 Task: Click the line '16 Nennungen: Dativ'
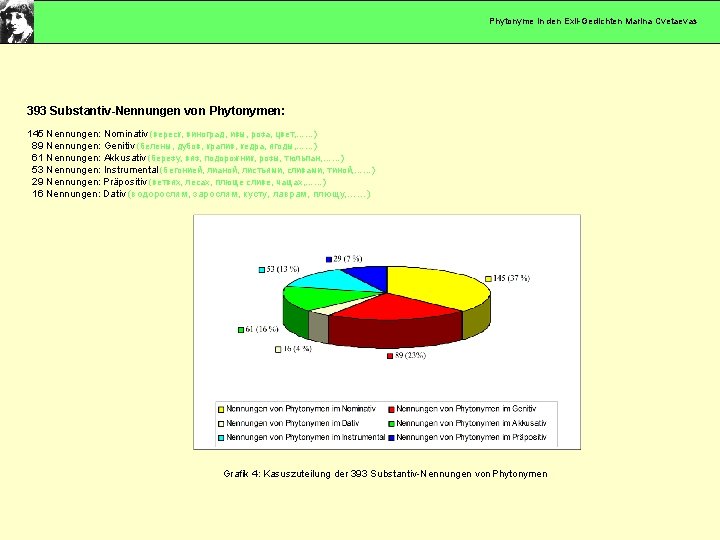click(79, 194)
